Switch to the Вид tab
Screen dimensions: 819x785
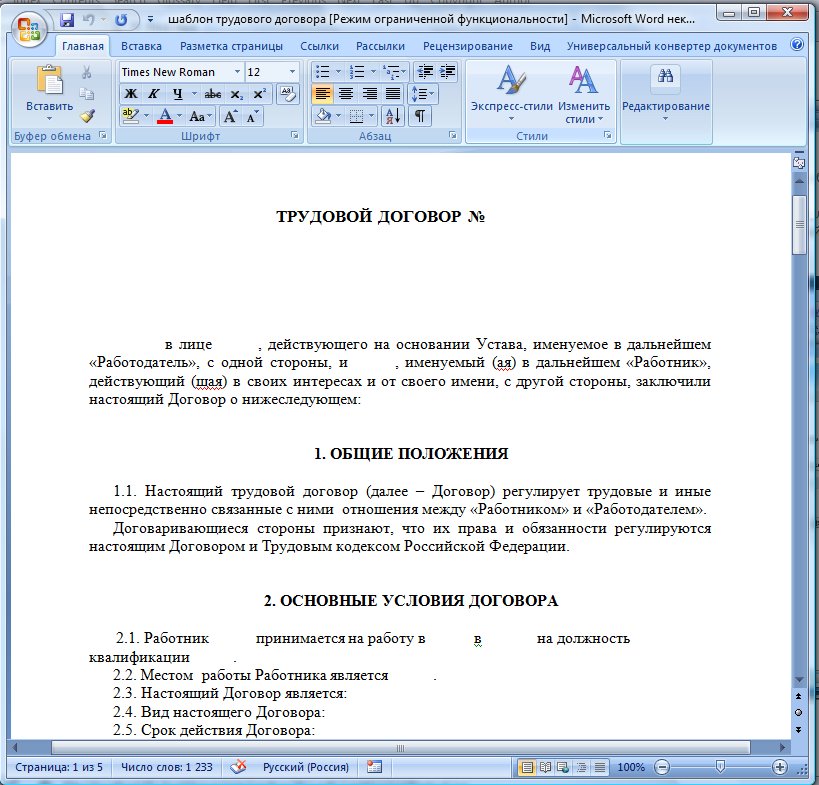[540, 46]
